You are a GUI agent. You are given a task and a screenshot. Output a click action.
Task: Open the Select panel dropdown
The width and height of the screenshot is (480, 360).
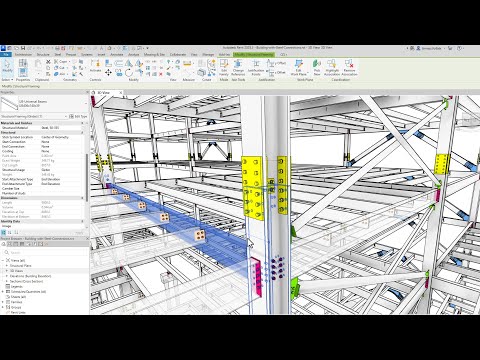pyautogui.click(x=7, y=80)
